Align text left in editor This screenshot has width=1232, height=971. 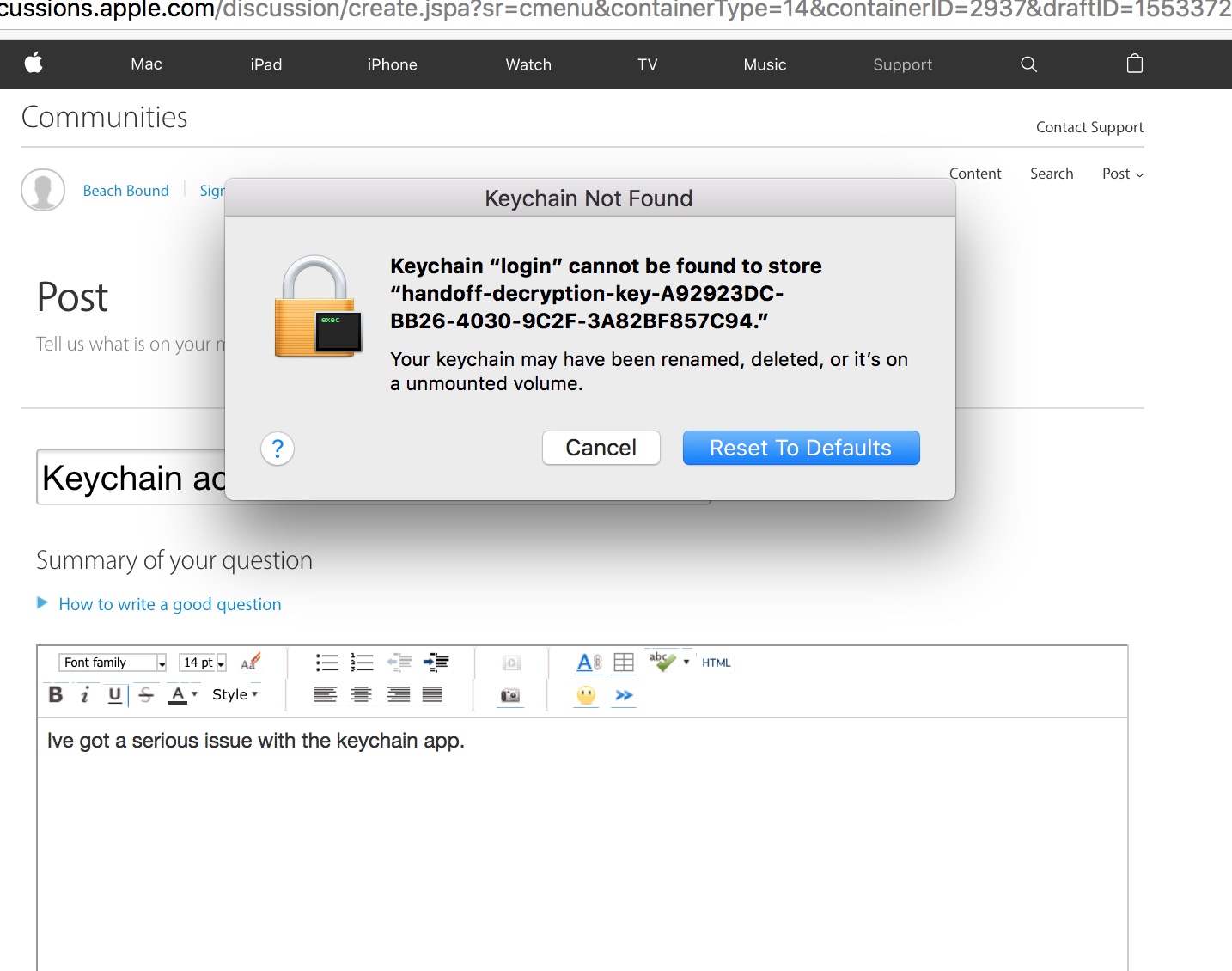tap(326, 694)
